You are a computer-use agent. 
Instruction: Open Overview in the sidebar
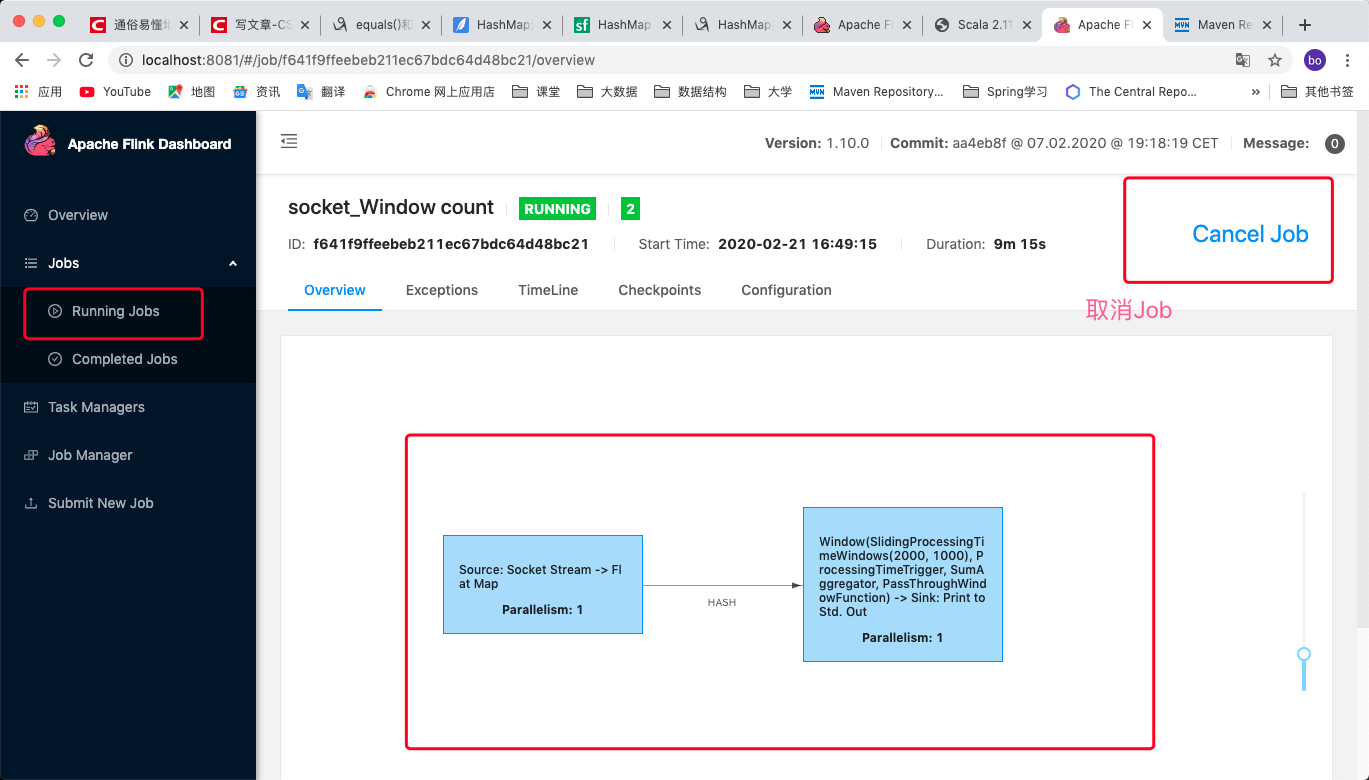point(78,215)
